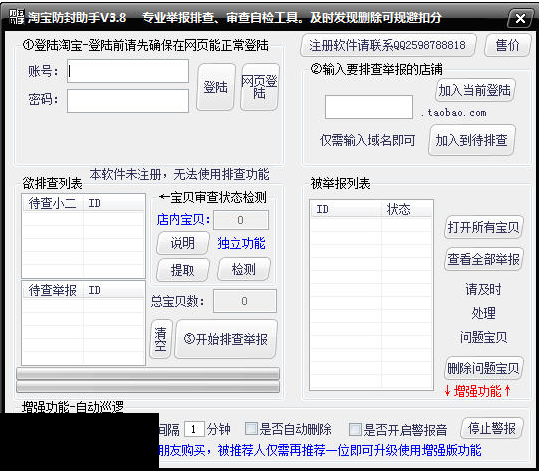Click the 本软件未注册 notice text

(x=179, y=175)
